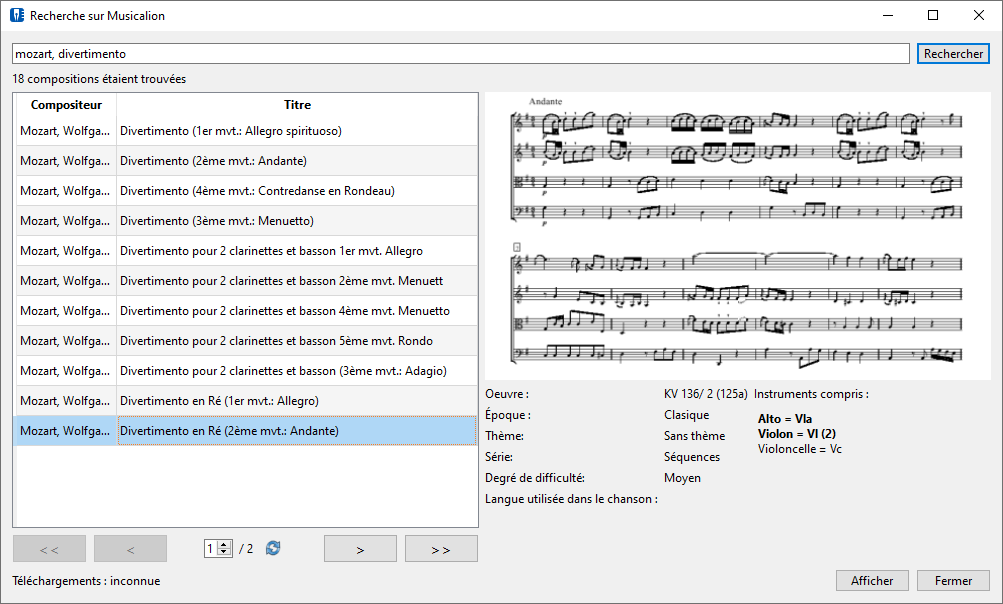This screenshot has width=1003, height=604.
Task: Click composer cell of the 5ème mvt. Rondo row
Action: coord(65,341)
